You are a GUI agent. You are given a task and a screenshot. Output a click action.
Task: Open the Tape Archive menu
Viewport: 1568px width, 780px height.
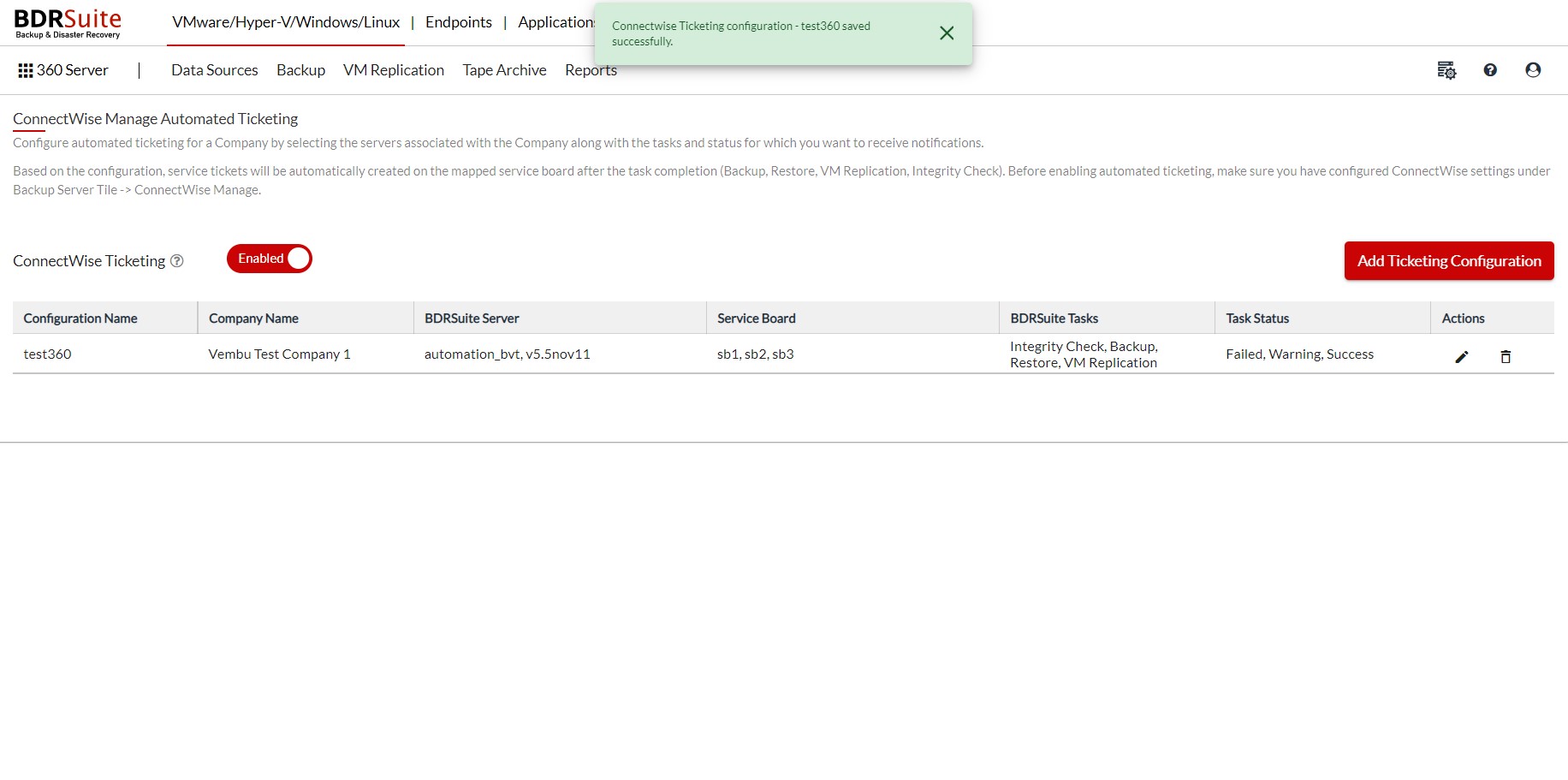click(x=504, y=70)
